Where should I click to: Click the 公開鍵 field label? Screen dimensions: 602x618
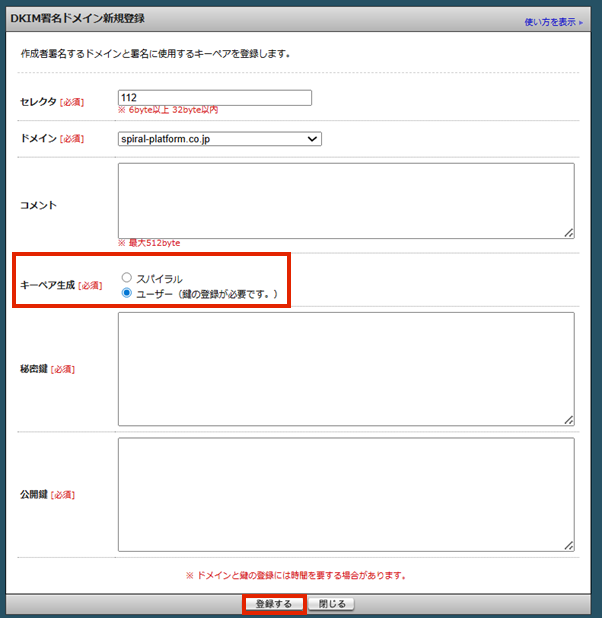(x=34, y=495)
